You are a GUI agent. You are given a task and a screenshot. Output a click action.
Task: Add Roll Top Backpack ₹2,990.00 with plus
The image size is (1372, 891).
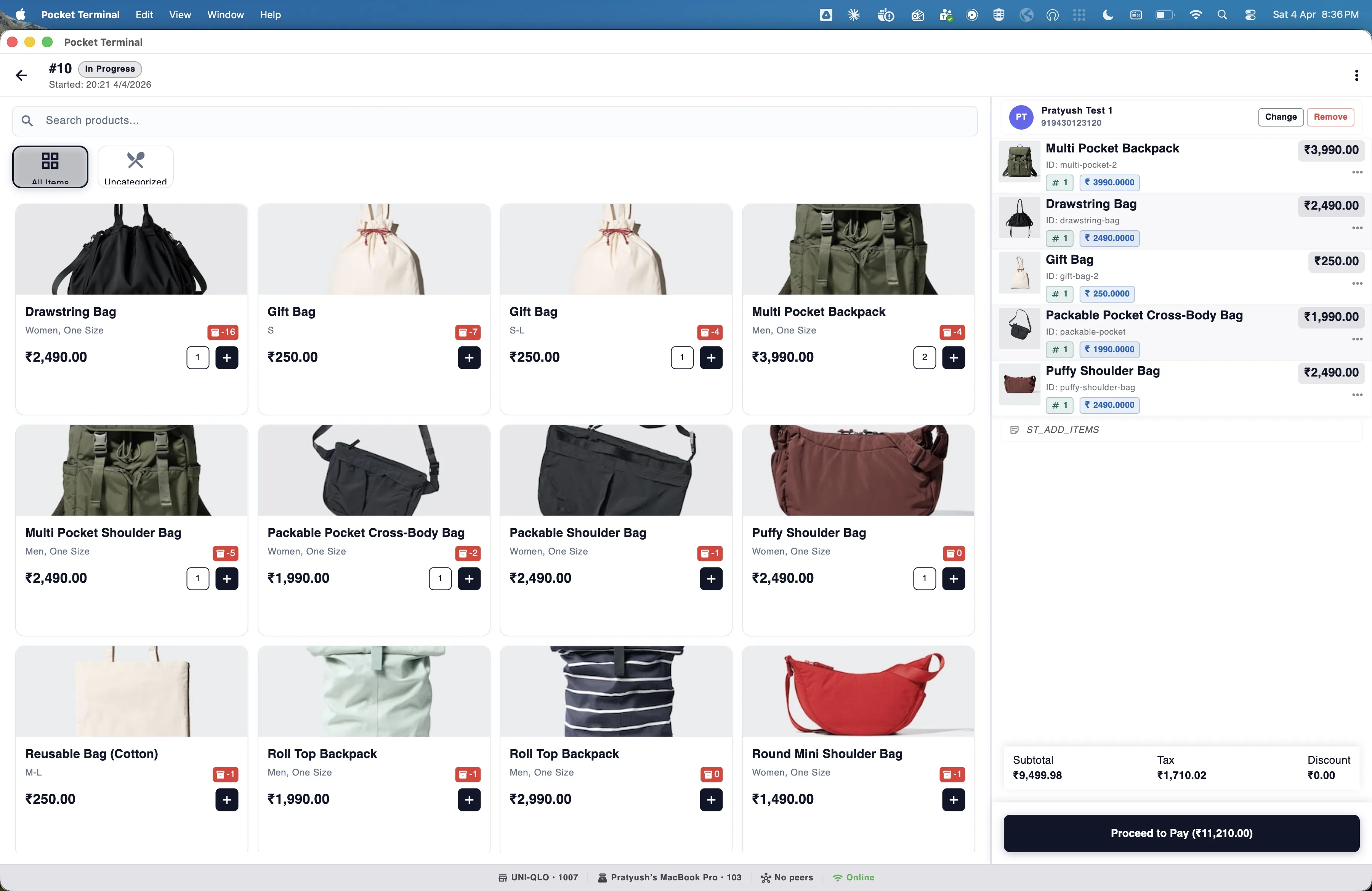[x=711, y=800]
